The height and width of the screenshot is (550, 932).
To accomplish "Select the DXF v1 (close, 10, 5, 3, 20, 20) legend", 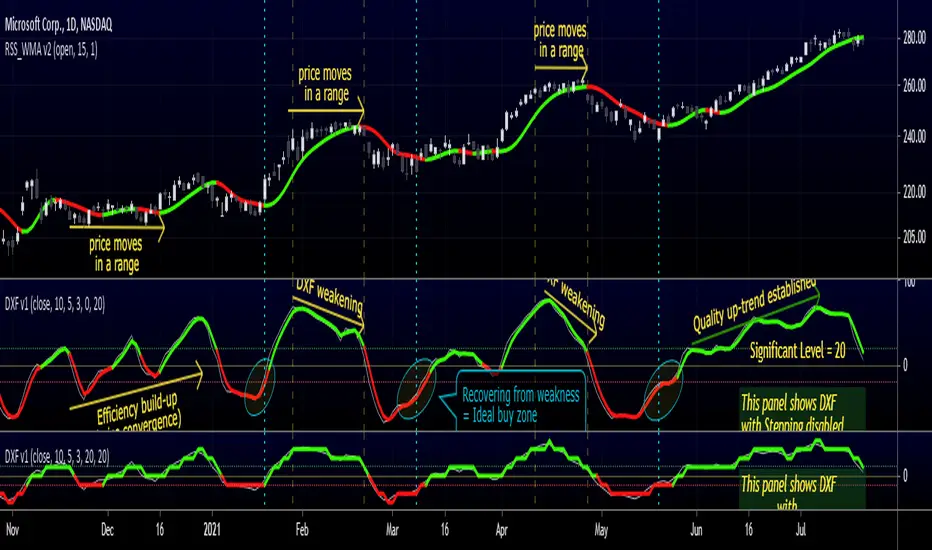I will point(57,457).
